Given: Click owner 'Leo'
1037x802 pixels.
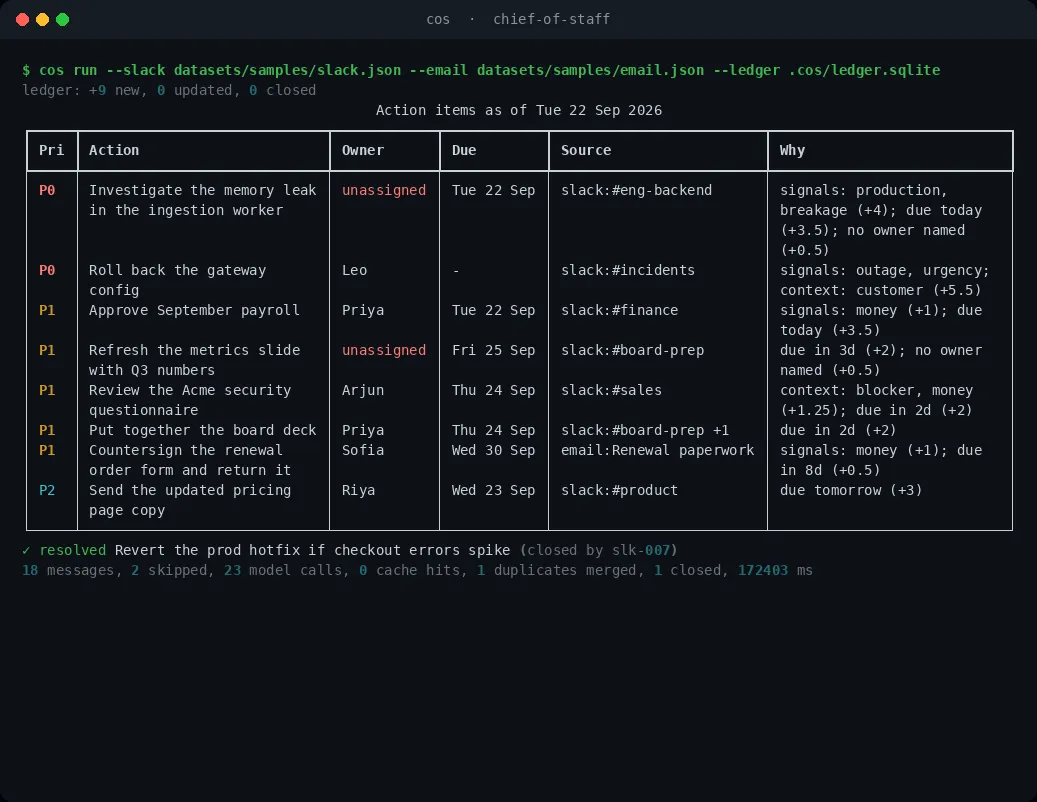Looking at the screenshot, I should (x=354, y=270).
